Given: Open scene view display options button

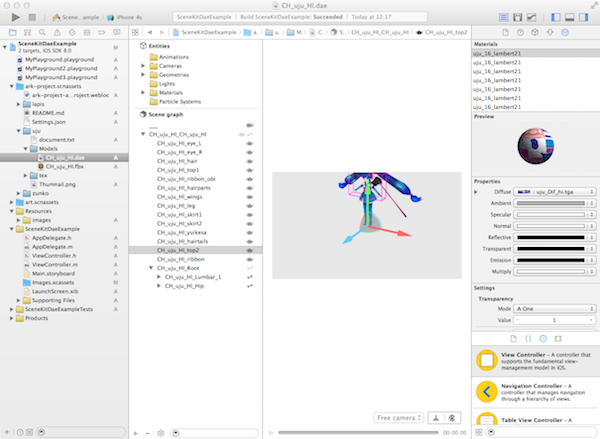Looking at the screenshot, I should 452,418.
